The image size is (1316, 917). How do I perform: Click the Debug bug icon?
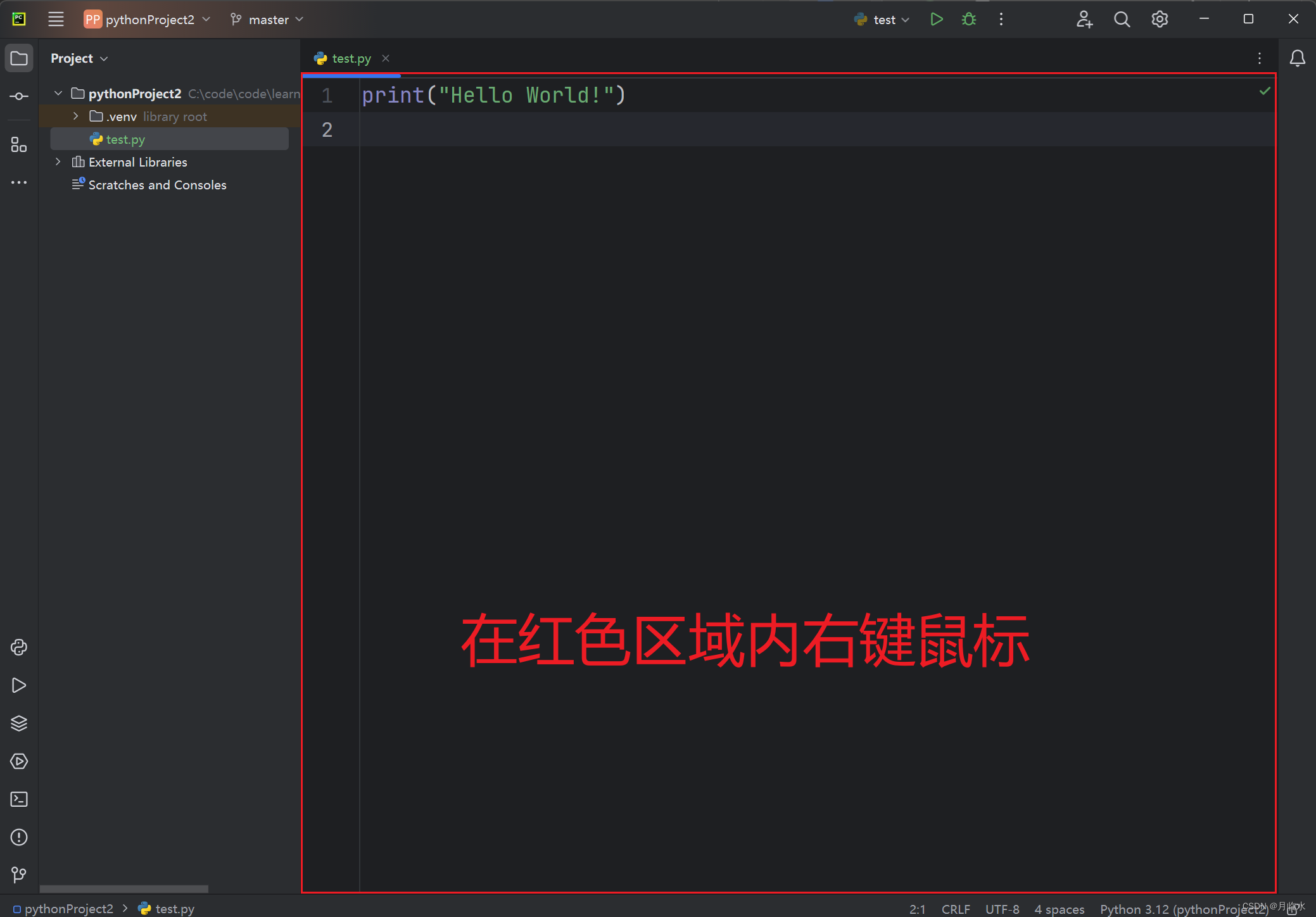point(968,20)
